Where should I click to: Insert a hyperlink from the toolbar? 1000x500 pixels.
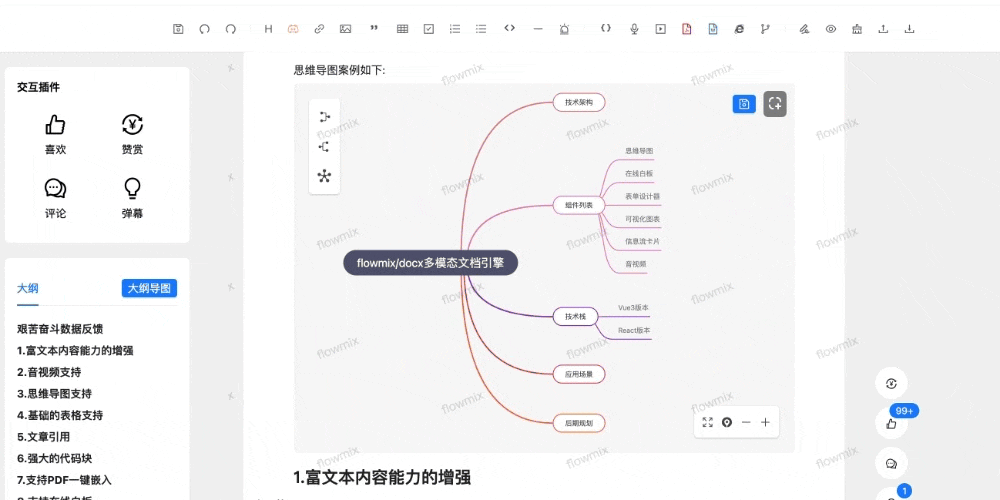coord(320,29)
